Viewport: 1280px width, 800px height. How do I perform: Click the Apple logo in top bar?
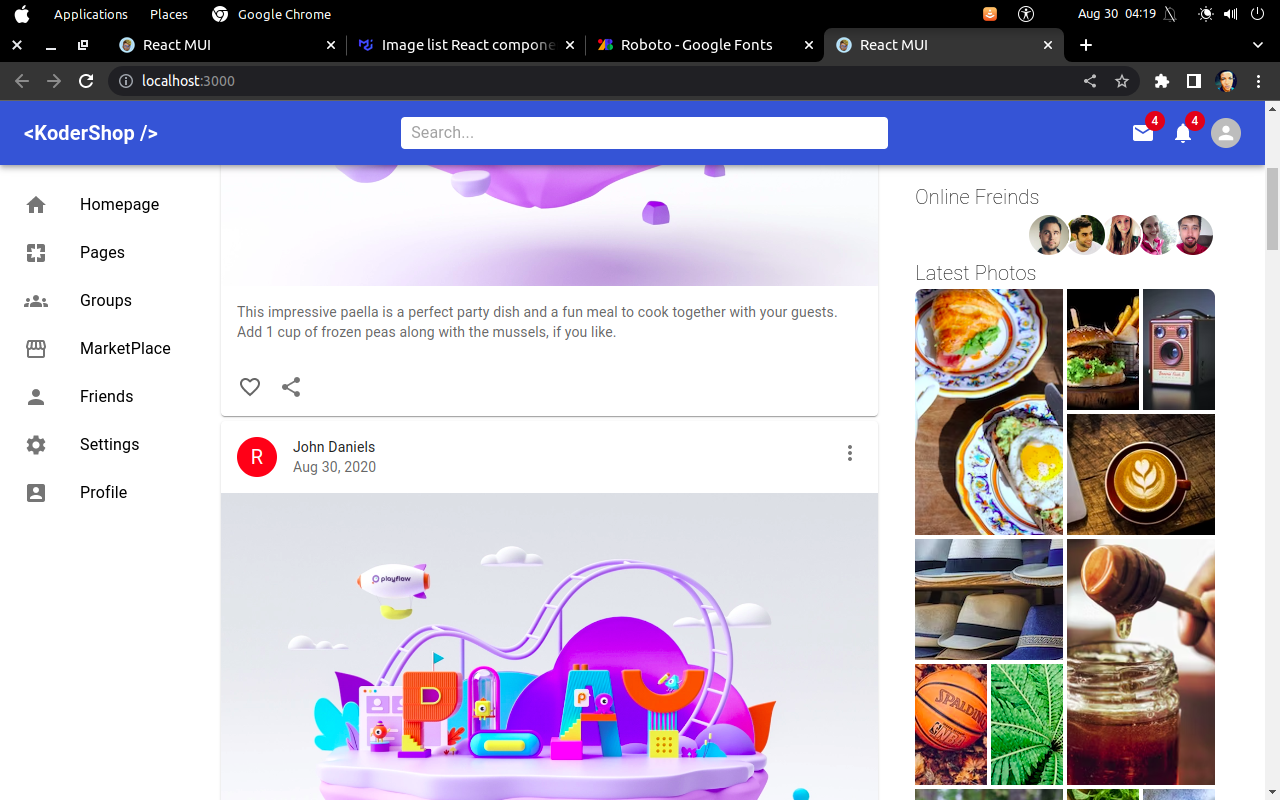click(22, 14)
